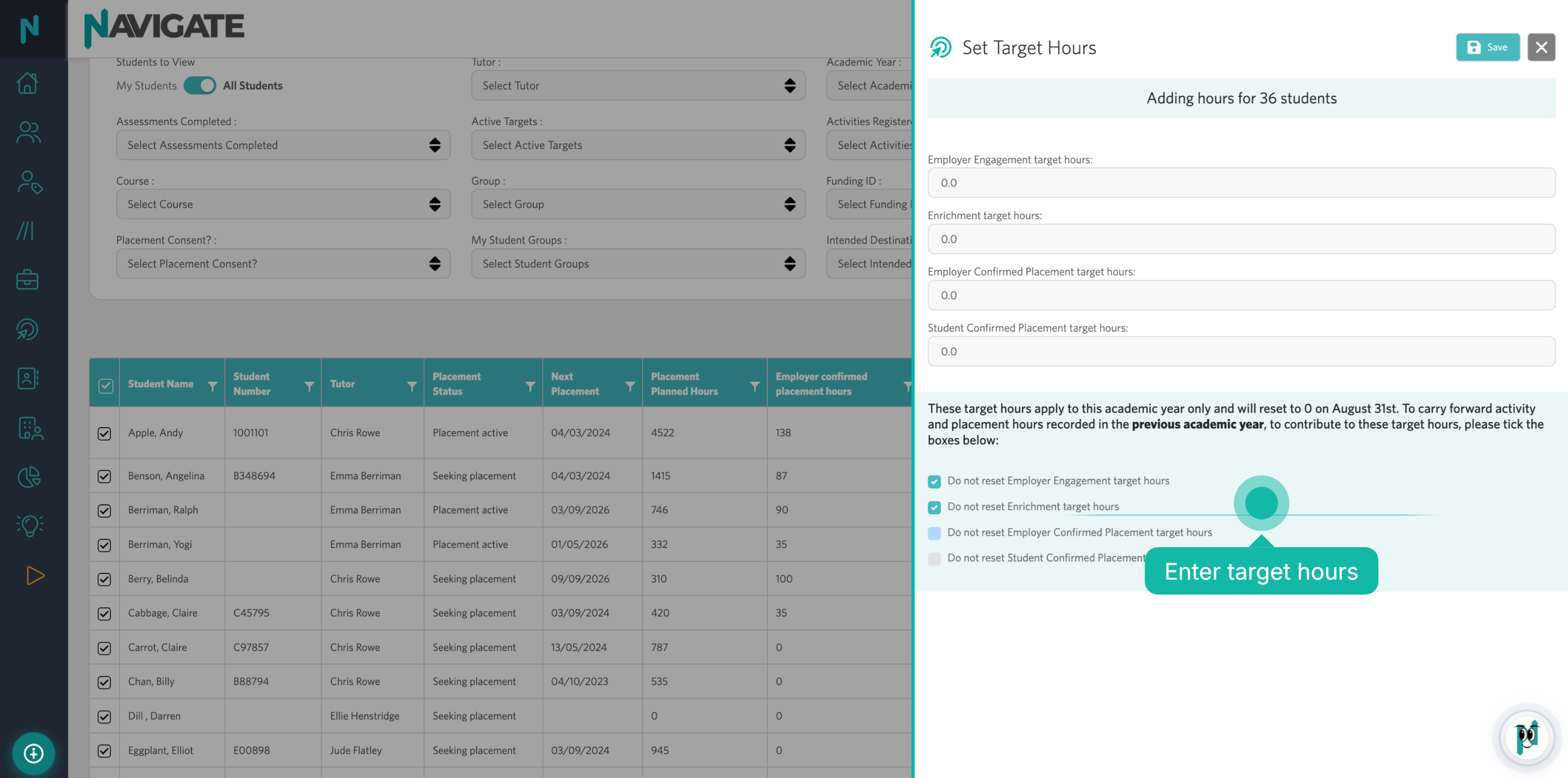
Task: Open Select Assessments Completed dropdown
Action: pyautogui.click(x=283, y=145)
